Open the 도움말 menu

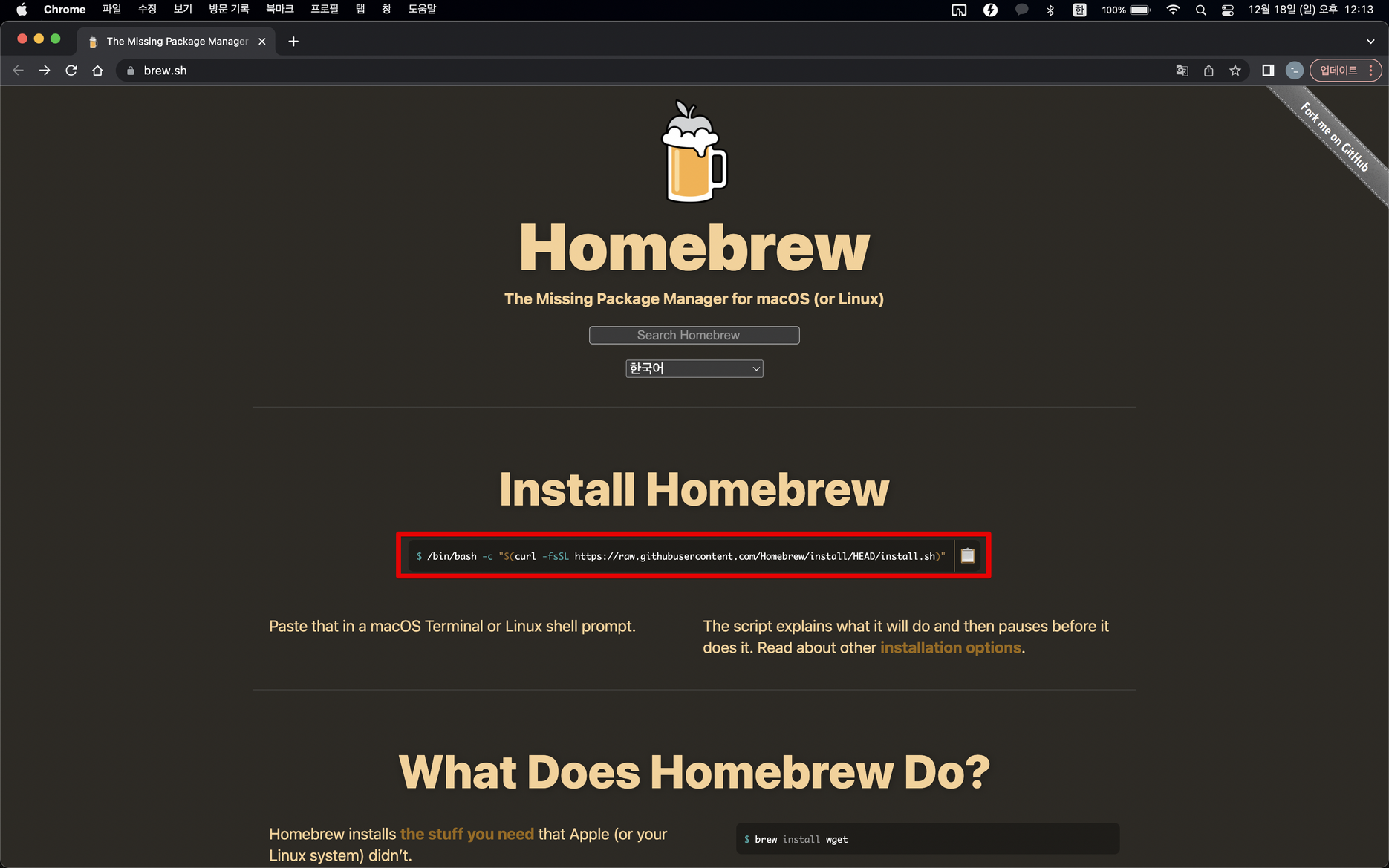pyautogui.click(x=422, y=10)
